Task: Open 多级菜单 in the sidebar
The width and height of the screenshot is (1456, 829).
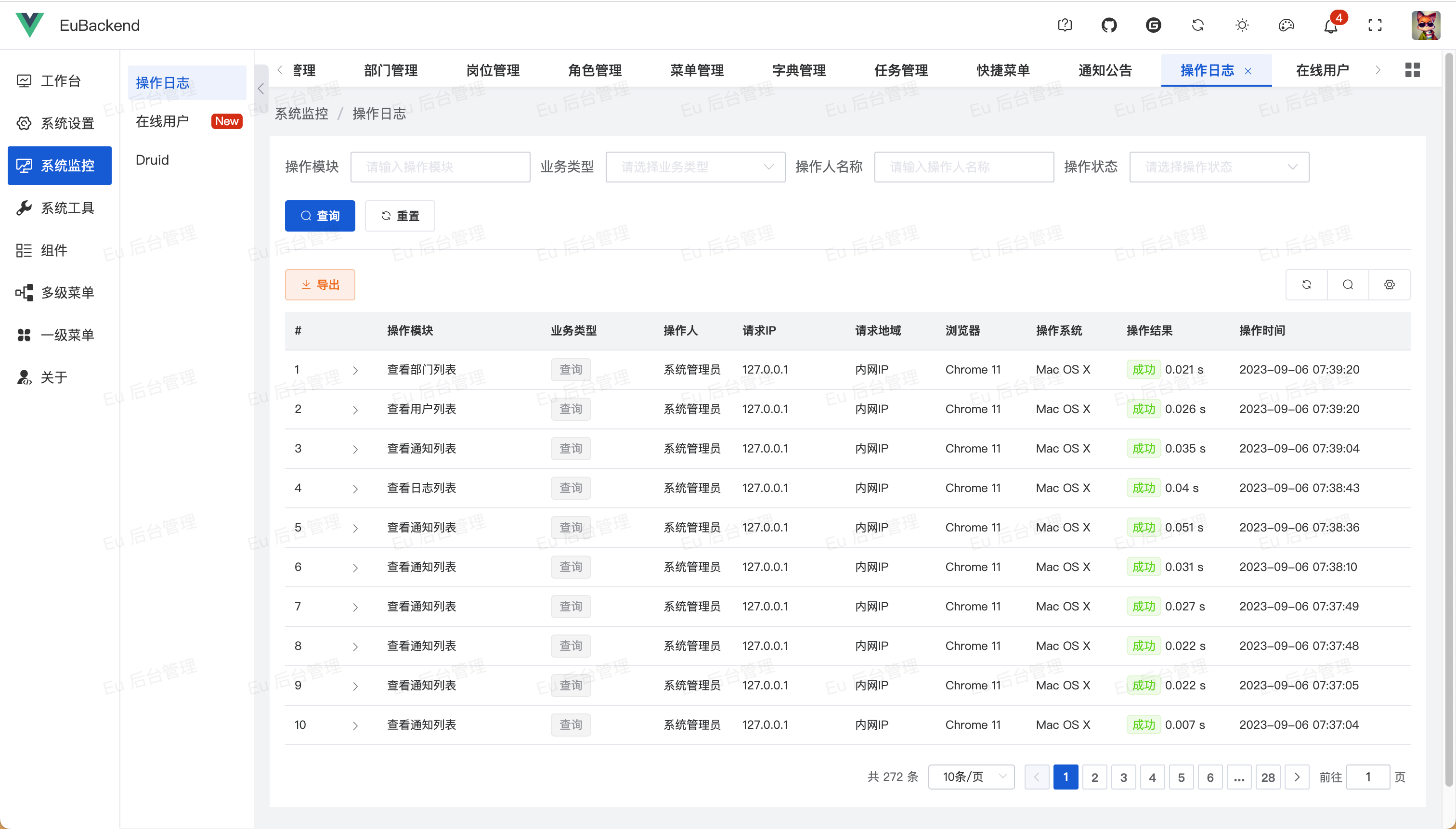Action: coord(60,293)
